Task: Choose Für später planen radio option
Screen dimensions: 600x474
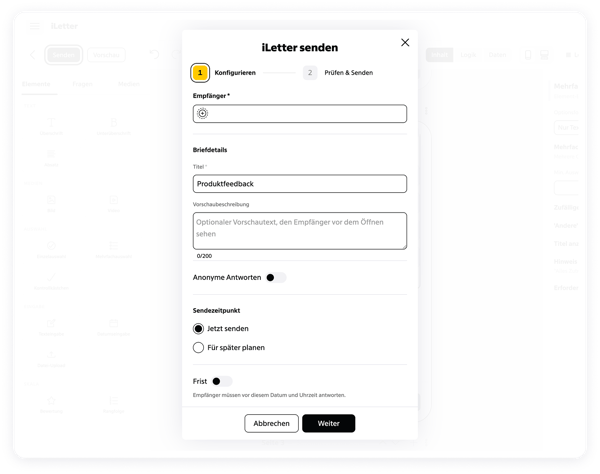Action: pyautogui.click(x=198, y=347)
